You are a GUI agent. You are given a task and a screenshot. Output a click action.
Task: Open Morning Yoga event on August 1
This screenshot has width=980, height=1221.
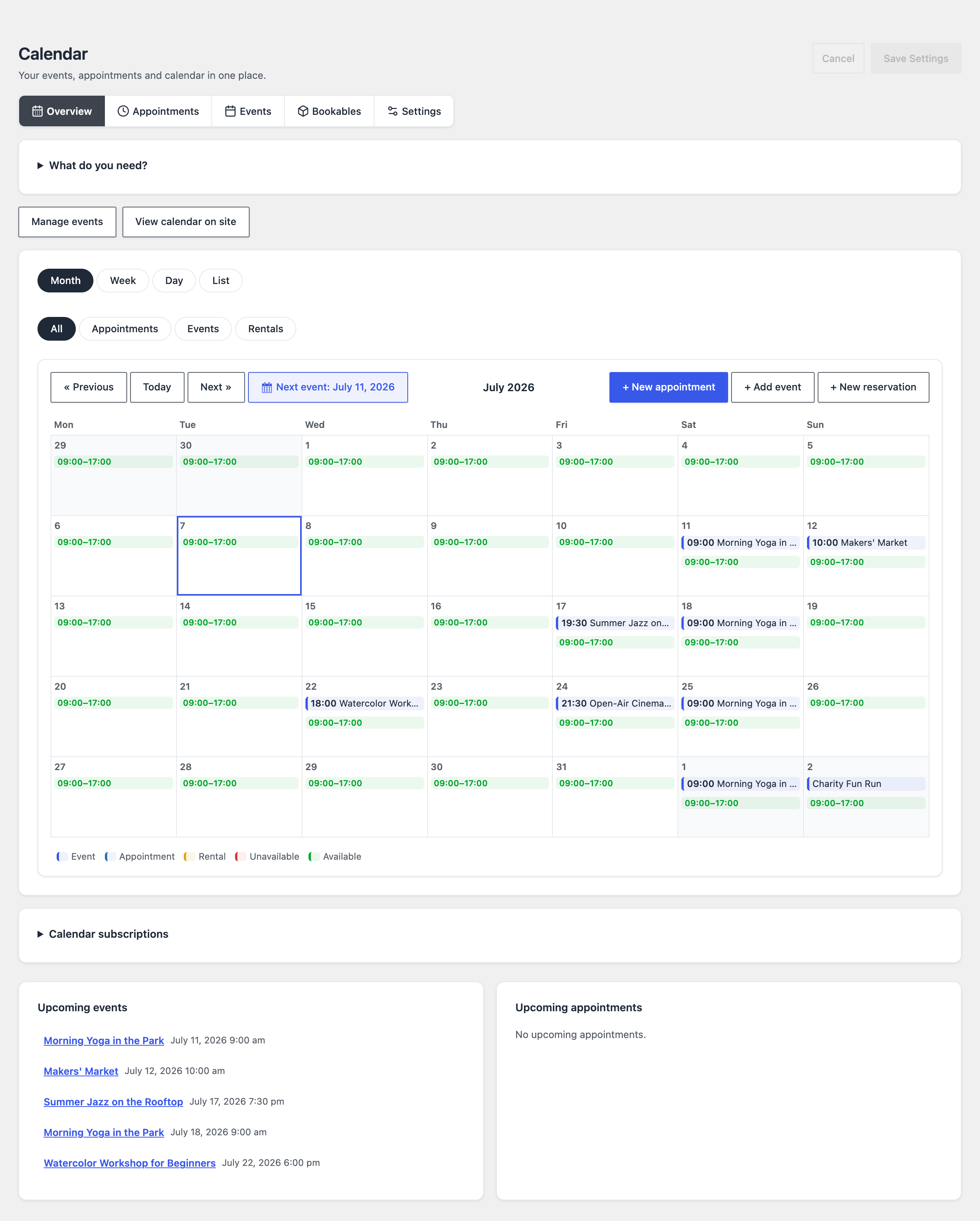(x=740, y=784)
